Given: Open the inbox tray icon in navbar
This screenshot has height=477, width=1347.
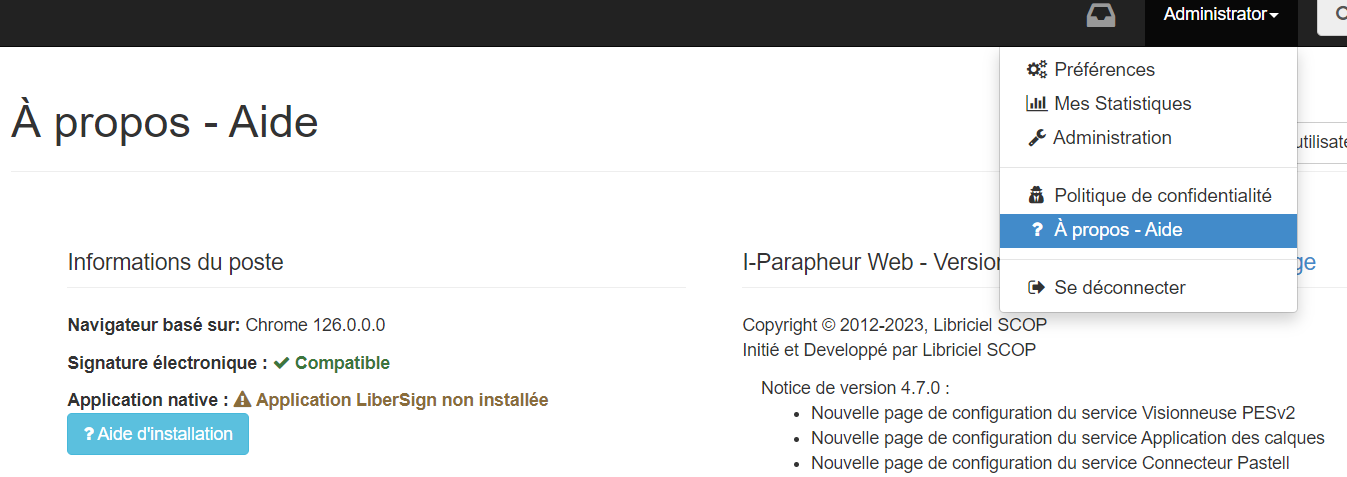Looking at the screenshot, I should (x=1101, y=15).
